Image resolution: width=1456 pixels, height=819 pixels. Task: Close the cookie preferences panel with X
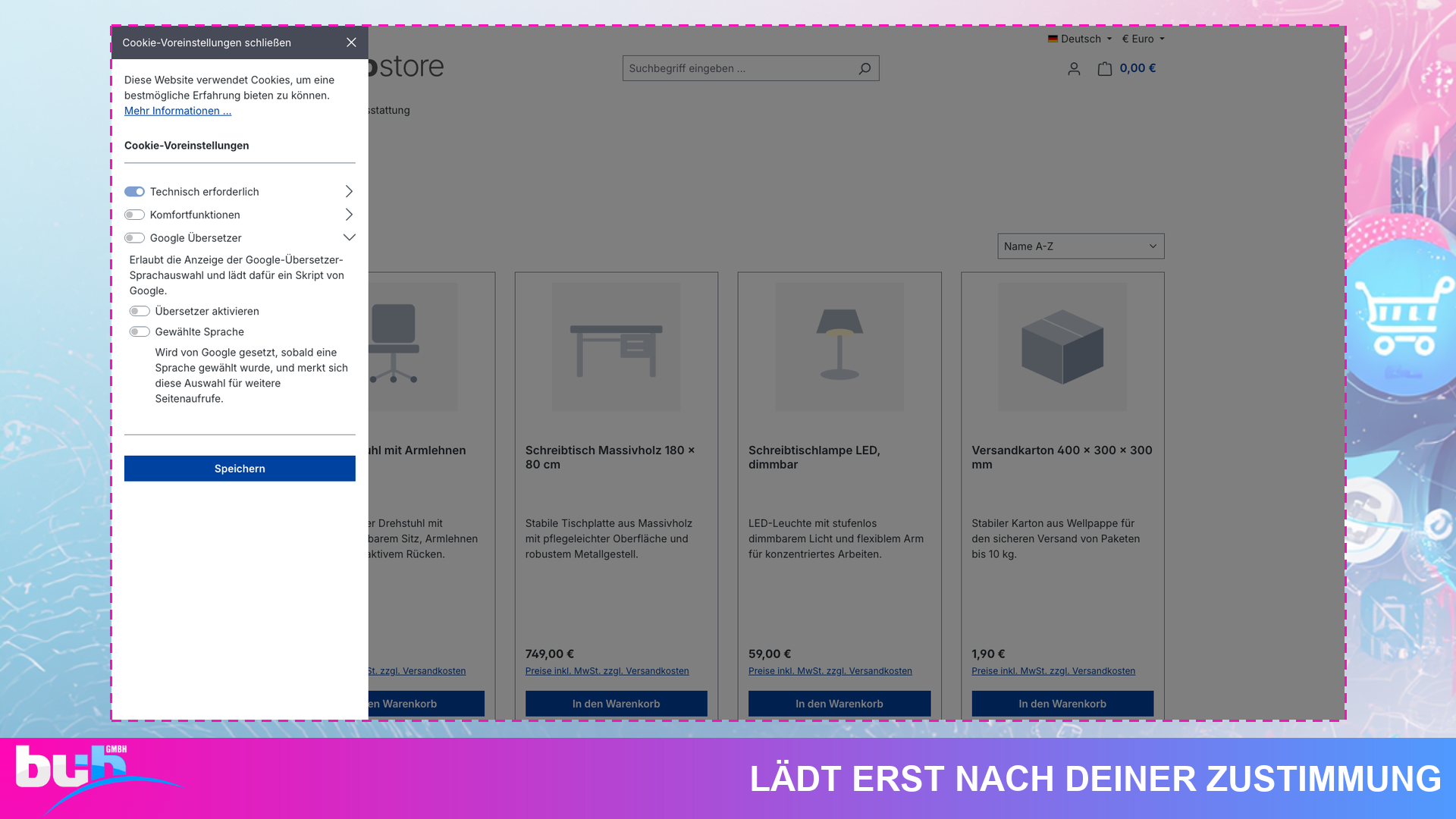click(351, 42)
